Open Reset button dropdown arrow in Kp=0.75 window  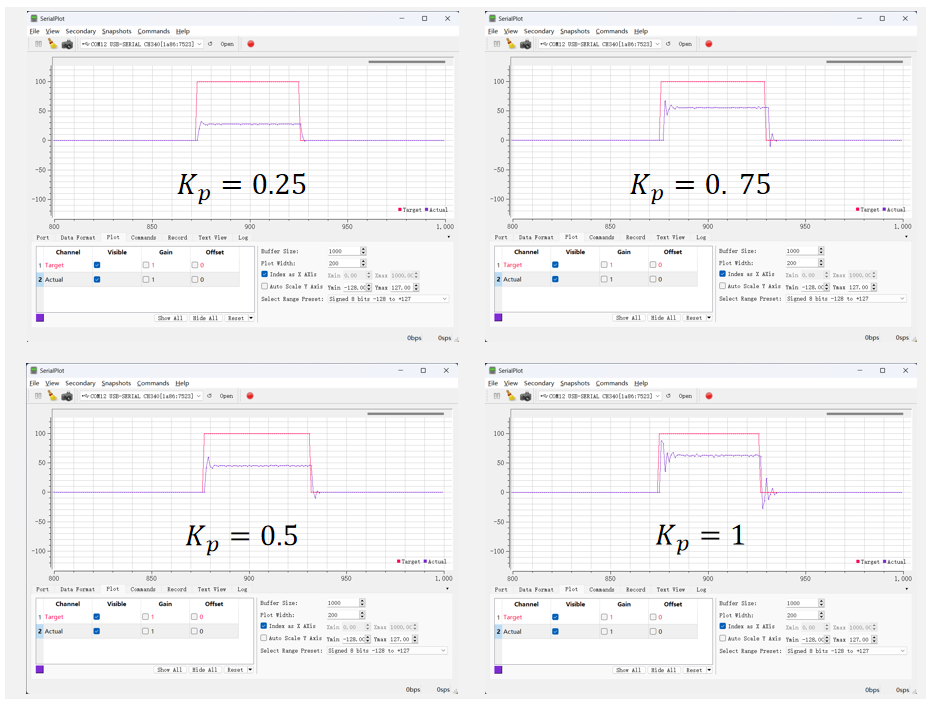[x=709, y=318]
